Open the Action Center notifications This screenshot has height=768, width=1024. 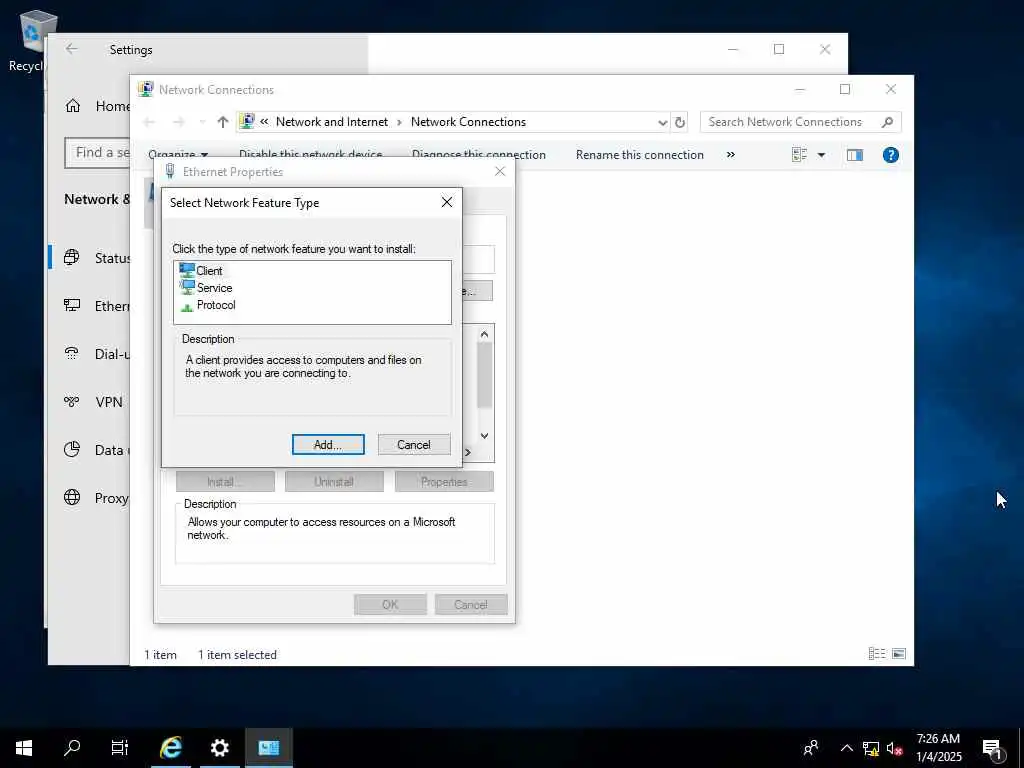[x=993, y=748]
